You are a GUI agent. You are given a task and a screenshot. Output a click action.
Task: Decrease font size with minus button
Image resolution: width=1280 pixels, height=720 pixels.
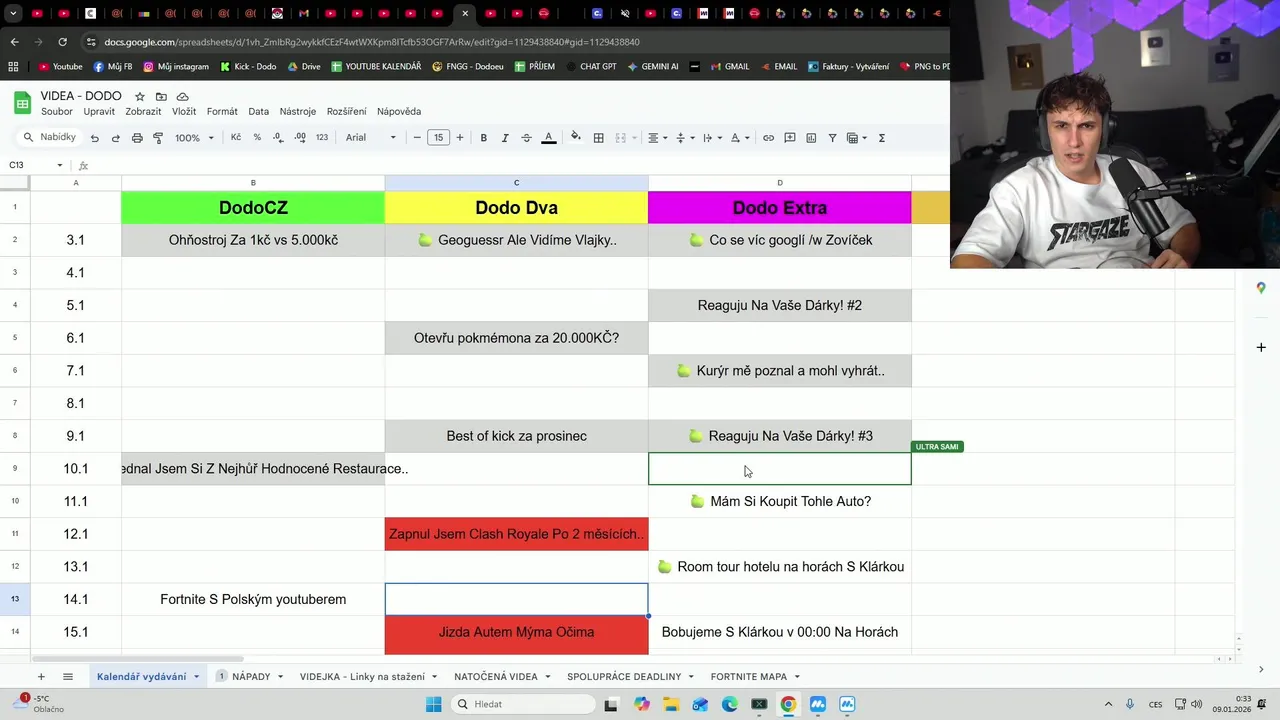tap(417, 138)
